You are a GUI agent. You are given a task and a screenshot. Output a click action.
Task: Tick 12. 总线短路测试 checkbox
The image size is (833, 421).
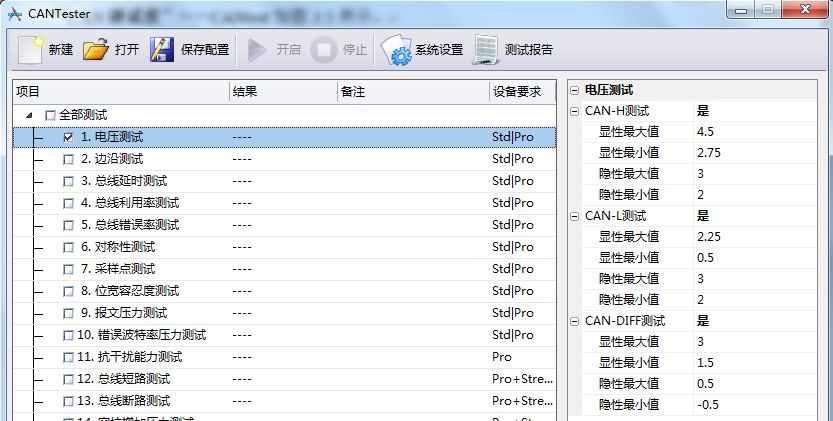[x=68, y=380]
